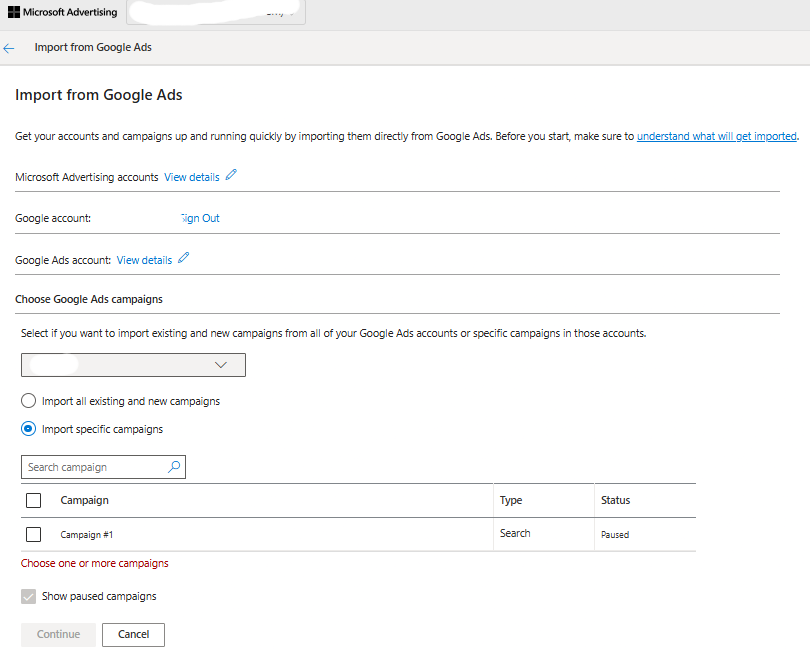The width and height of the screenshot is (810, 649).
Task: Click the search campaign magnifier icon
Action: click(174, 467)
